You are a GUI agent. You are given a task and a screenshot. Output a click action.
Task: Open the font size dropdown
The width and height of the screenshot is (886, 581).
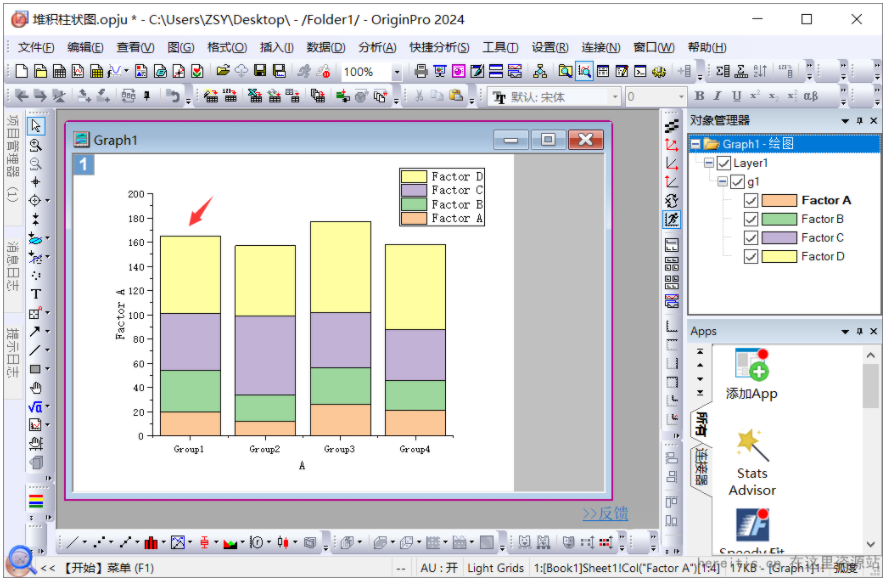pos(681,97)
